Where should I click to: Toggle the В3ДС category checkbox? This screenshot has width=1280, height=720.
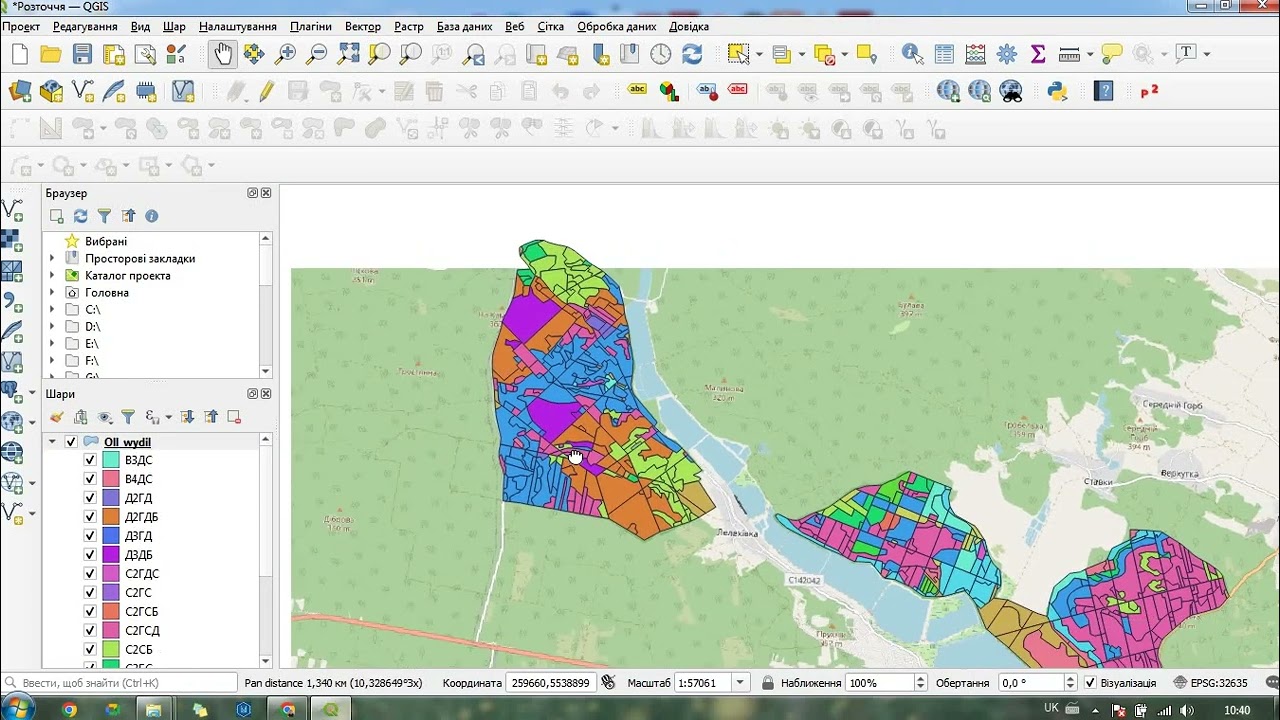[90, 460]
